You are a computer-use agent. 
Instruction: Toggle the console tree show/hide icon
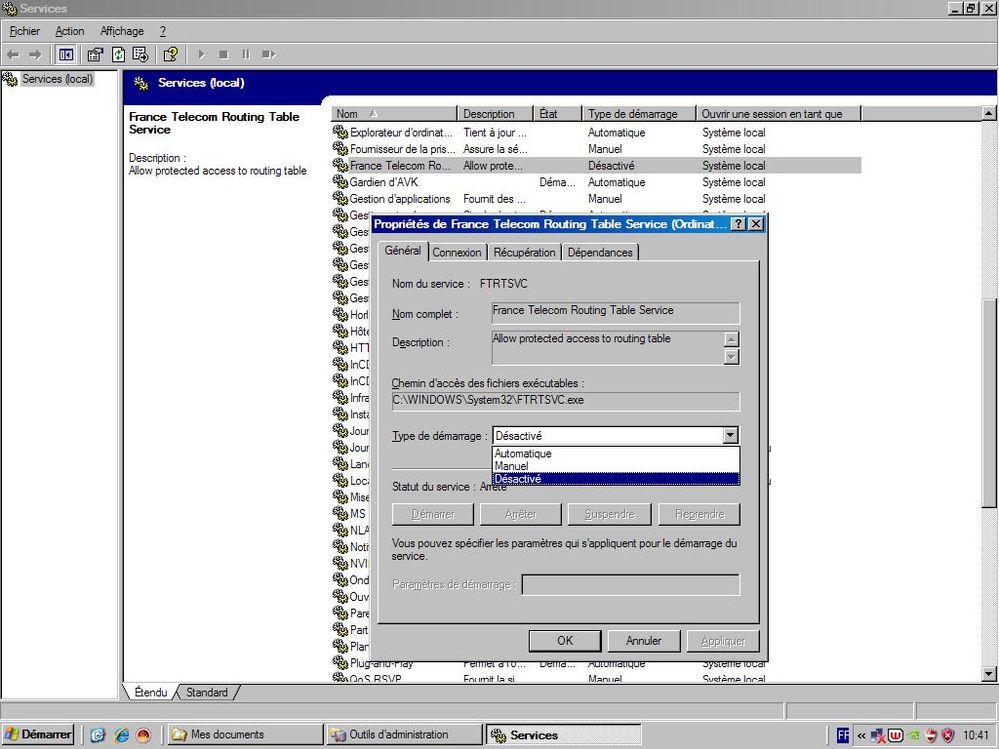[x=65, y=54]
